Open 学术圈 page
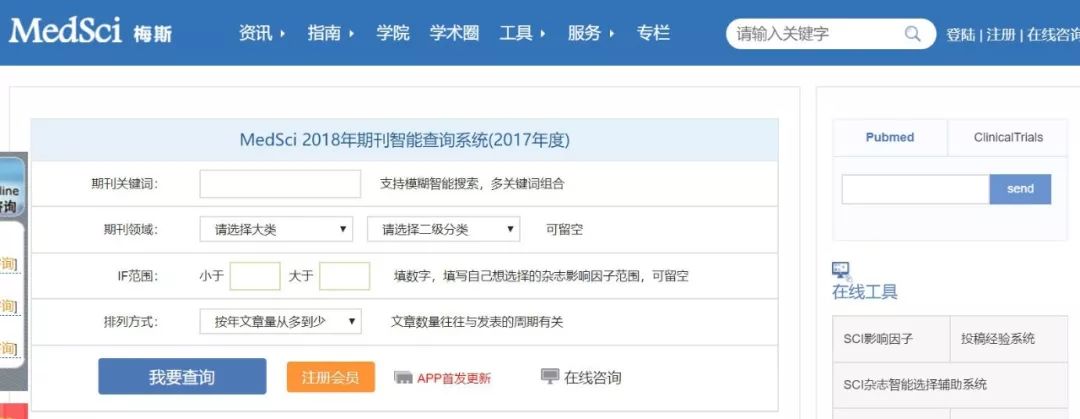Viewport: 1080px width, 419px height. pyautogui.click(x=455, y=33)
